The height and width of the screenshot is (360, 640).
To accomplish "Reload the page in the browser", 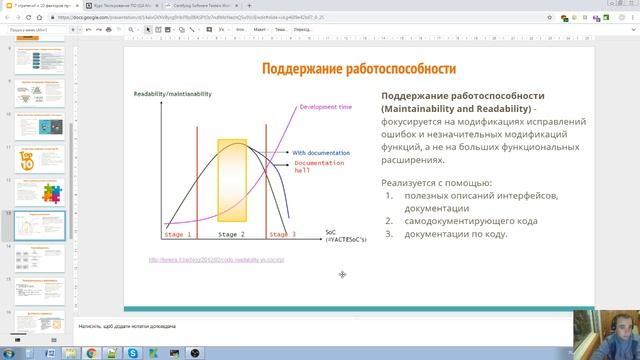I will [x=28, y=18].
